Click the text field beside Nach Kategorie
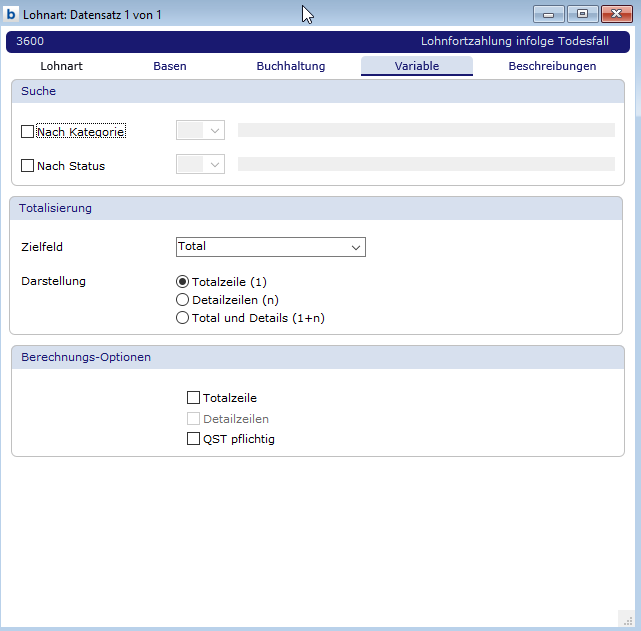The height and width of the screenshot is (631, 641). 426,130
